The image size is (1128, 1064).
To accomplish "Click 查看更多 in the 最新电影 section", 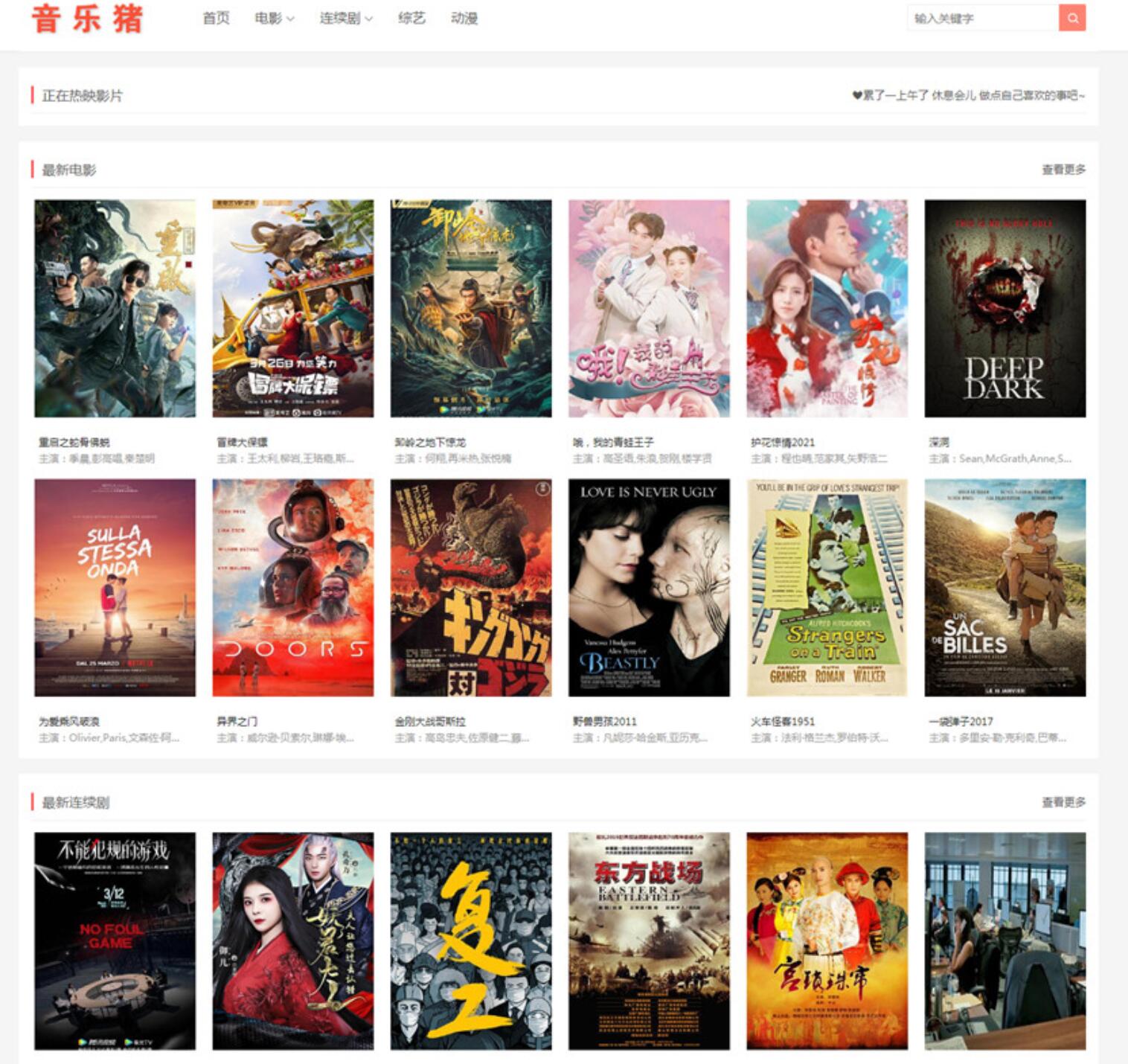I will point(1063,170).
